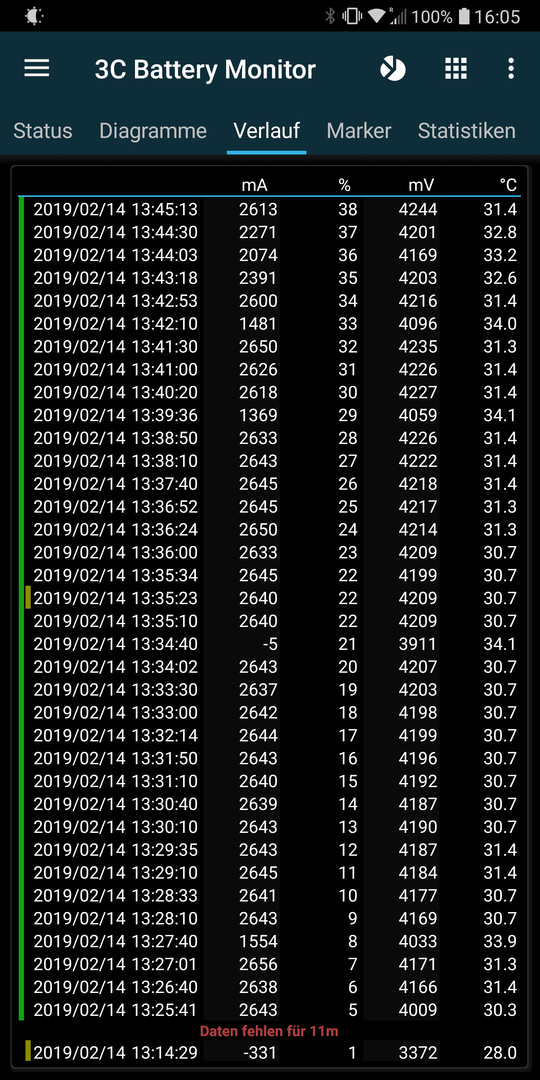Select the 13:34:40 entry with -5 mA
540x1080 pixels.
tap(270, 644)
